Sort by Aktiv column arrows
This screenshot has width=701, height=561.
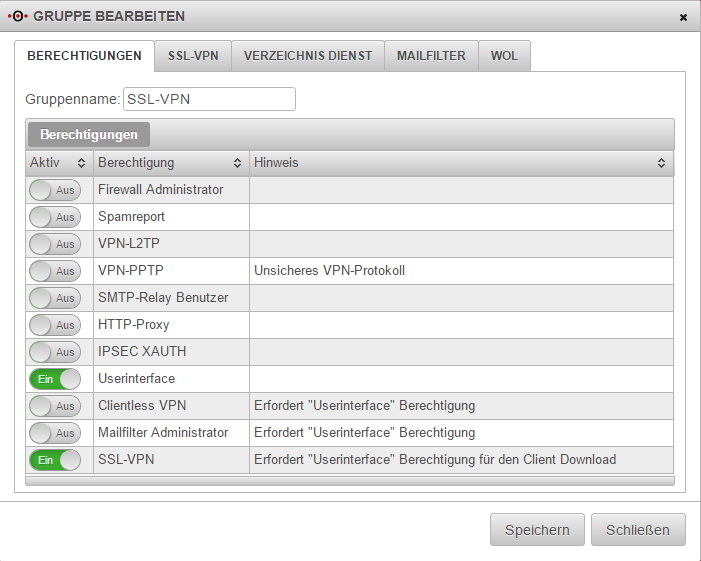click(x=81, y=163)
